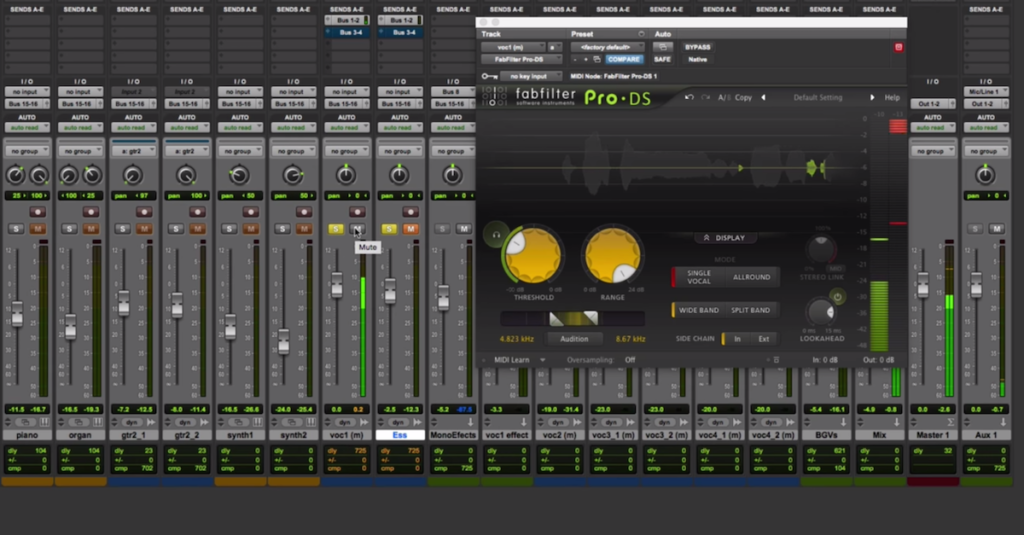Go to previous preset with left arrow
Image resolution: width=1024 pixels, height=535 pixels.
763,97
